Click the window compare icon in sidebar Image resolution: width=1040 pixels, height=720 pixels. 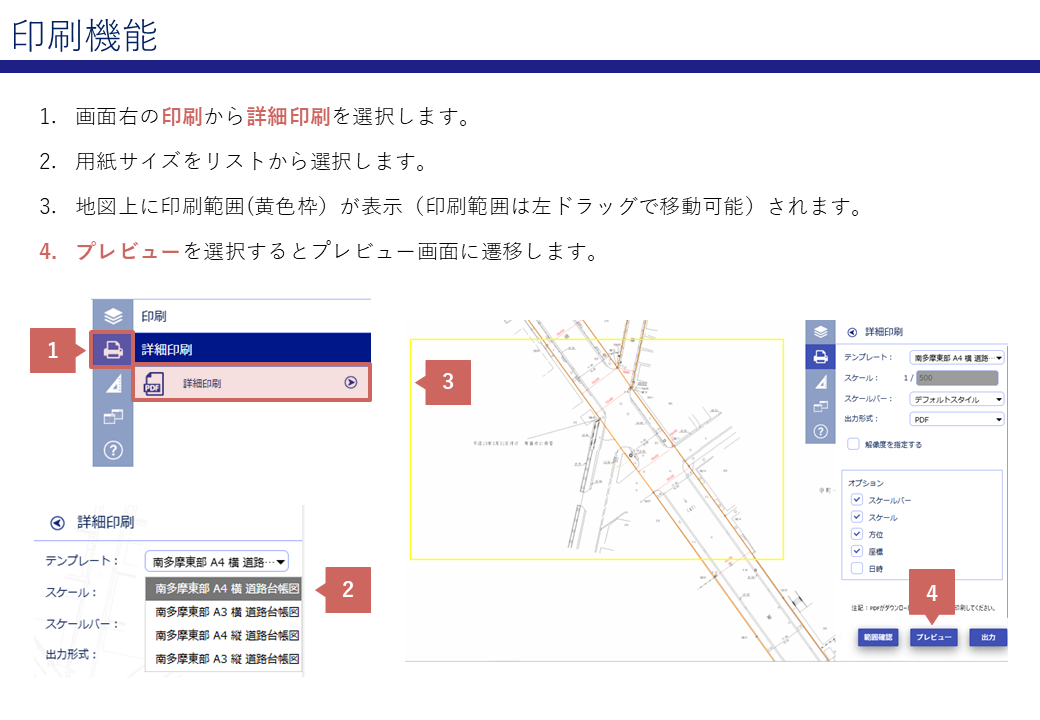click(x=115, y=414)
